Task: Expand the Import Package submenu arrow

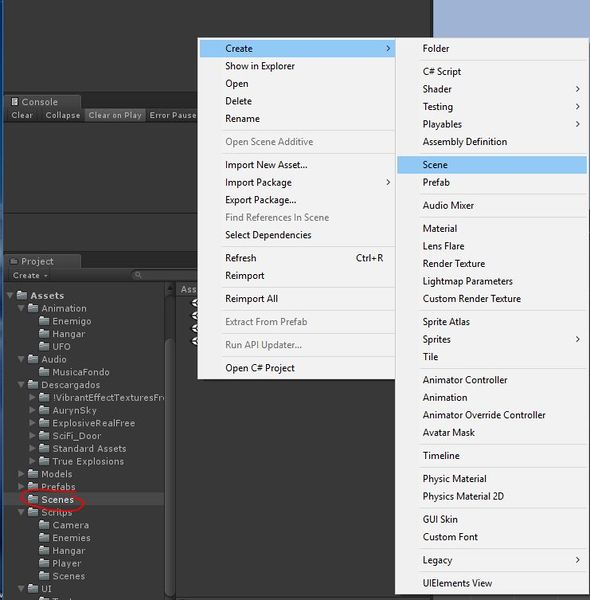Action: coord(388,183)
